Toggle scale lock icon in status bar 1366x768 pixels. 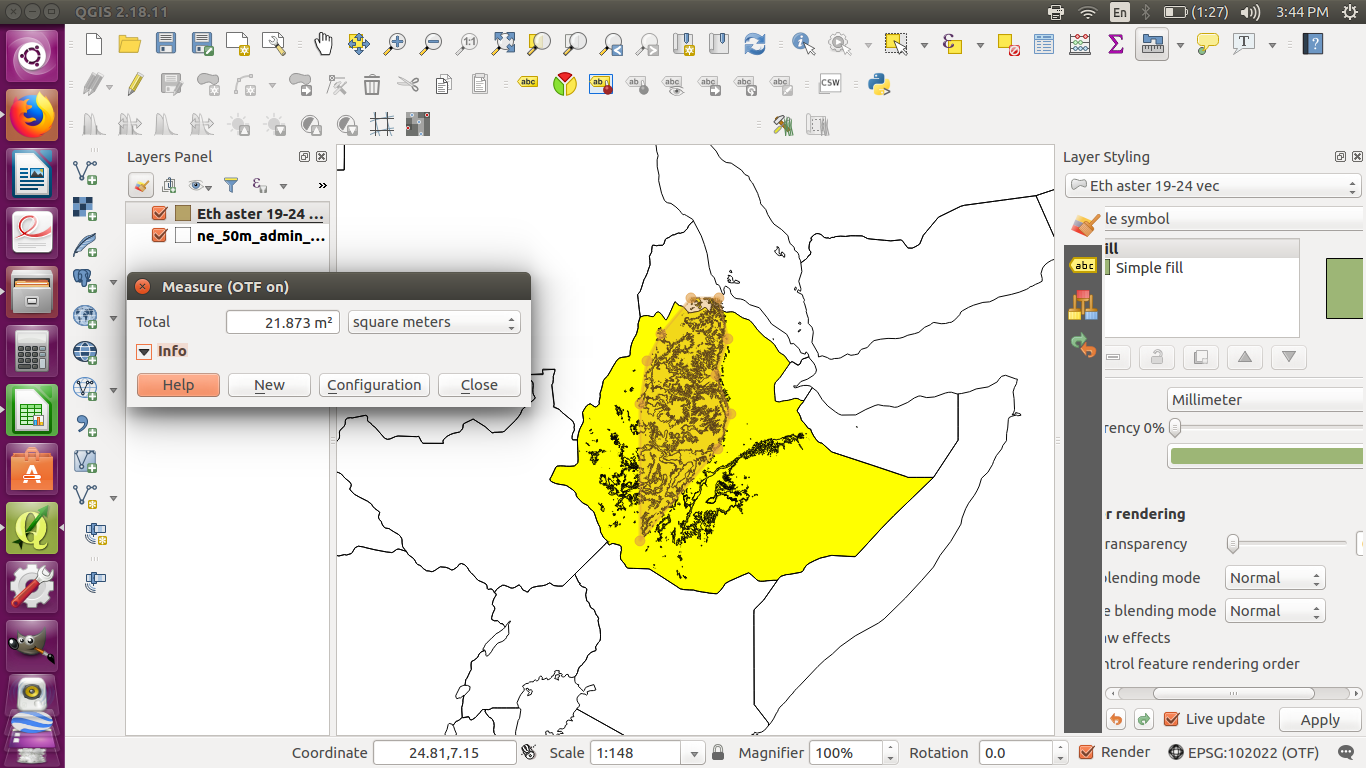click(717, 753)
